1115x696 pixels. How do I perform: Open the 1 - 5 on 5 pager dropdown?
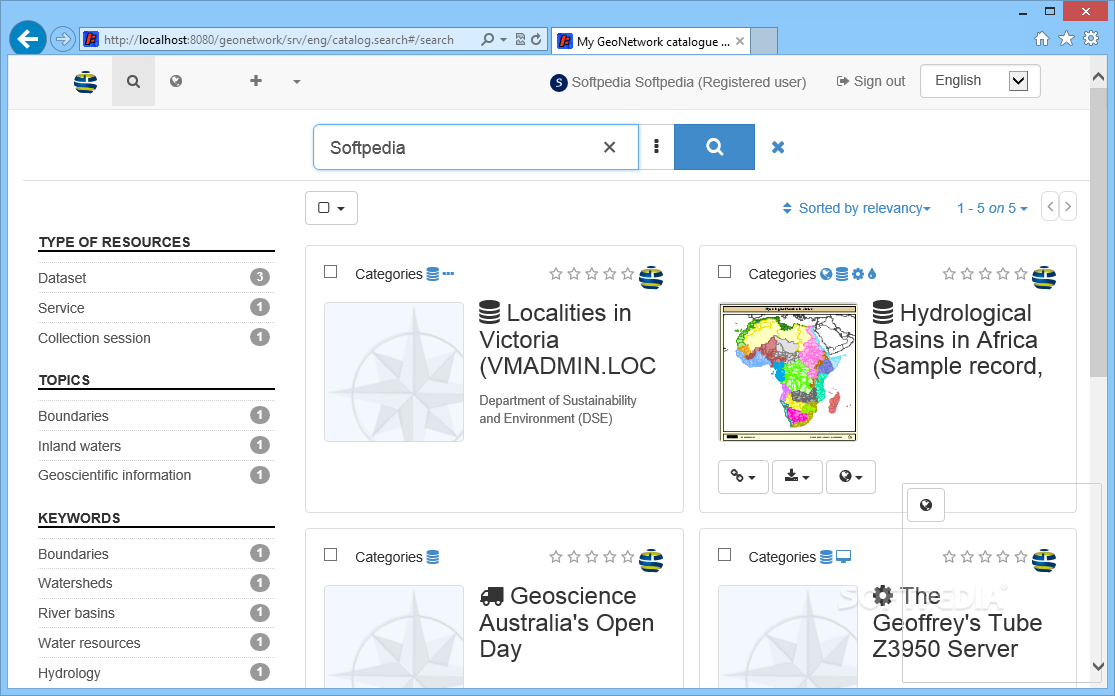pyautogui.click(x=992, y=208)
